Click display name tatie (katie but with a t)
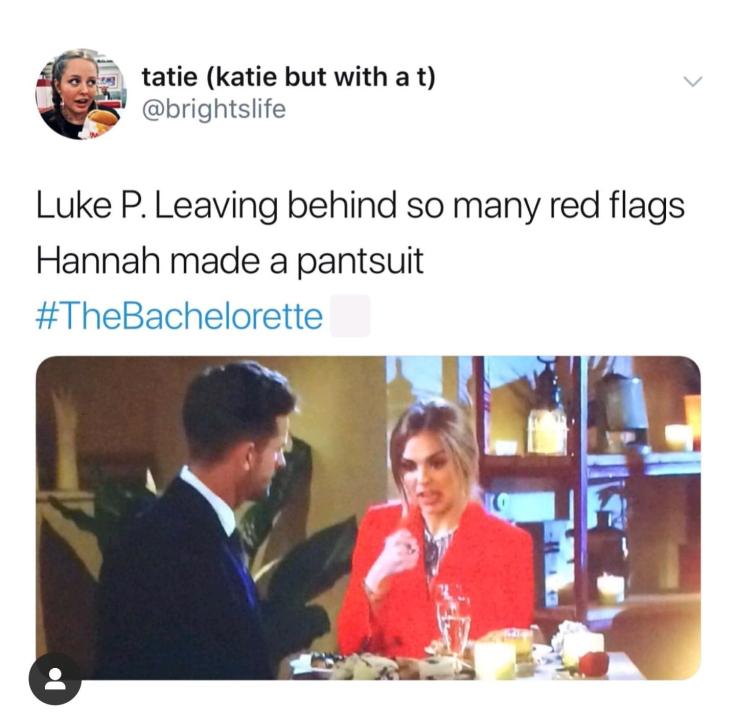 [x=289, y=77]
